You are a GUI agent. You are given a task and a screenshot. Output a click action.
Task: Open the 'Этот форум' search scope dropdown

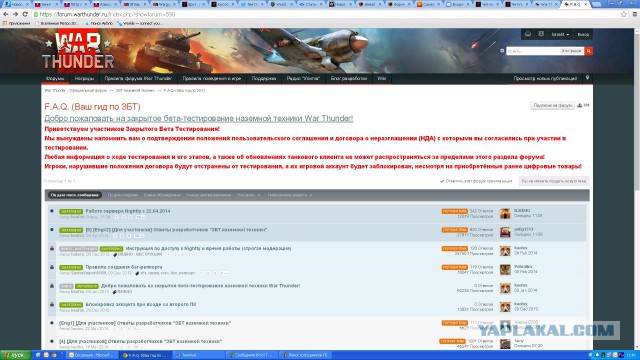click(571, 51)
